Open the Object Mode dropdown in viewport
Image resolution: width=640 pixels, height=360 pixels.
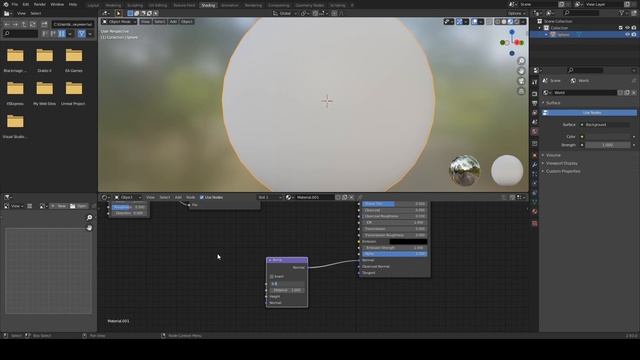click(x=119, y=22)
